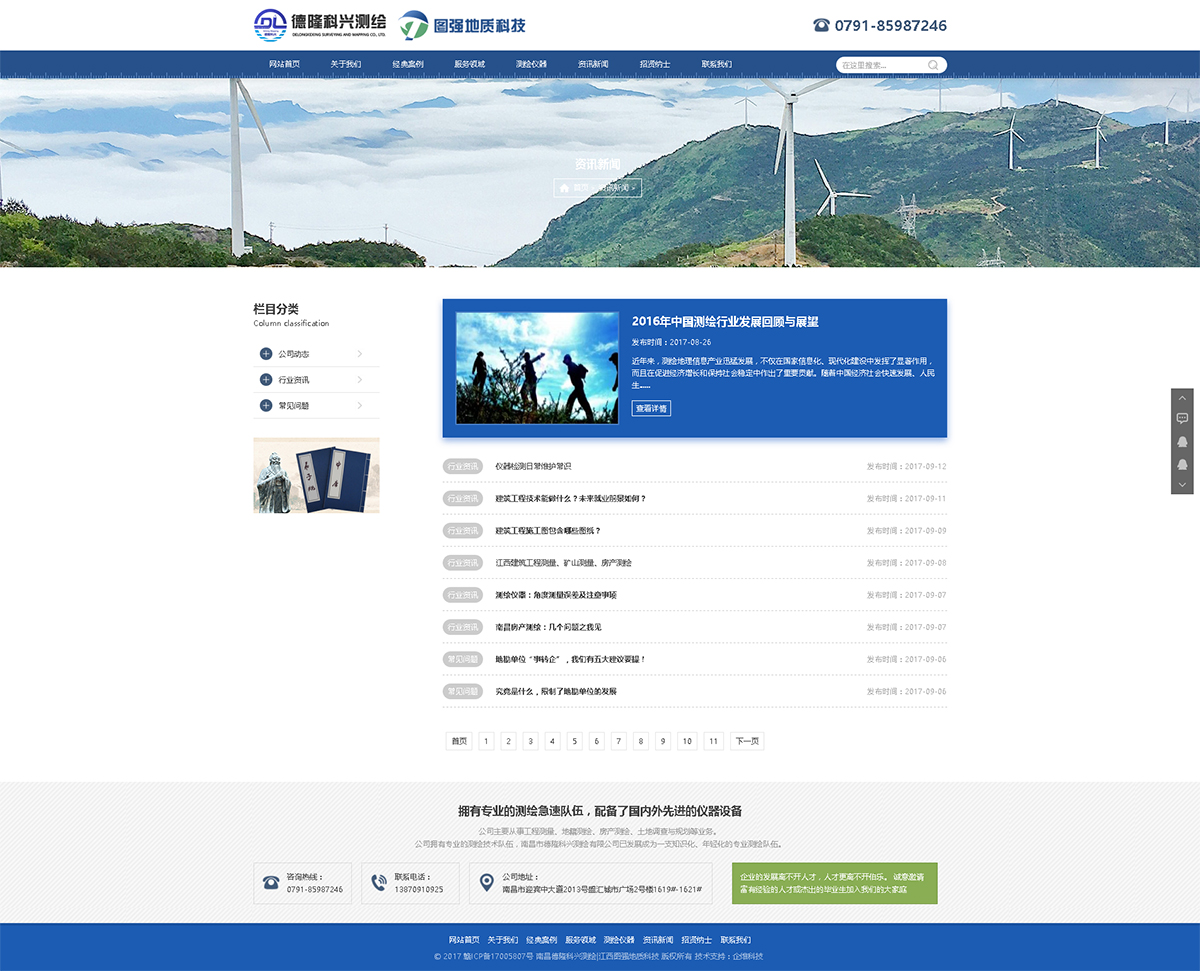Viewport: 1200px width, 971px height.
Task: Go to 首页 in pagination
Action: [459, 741]
